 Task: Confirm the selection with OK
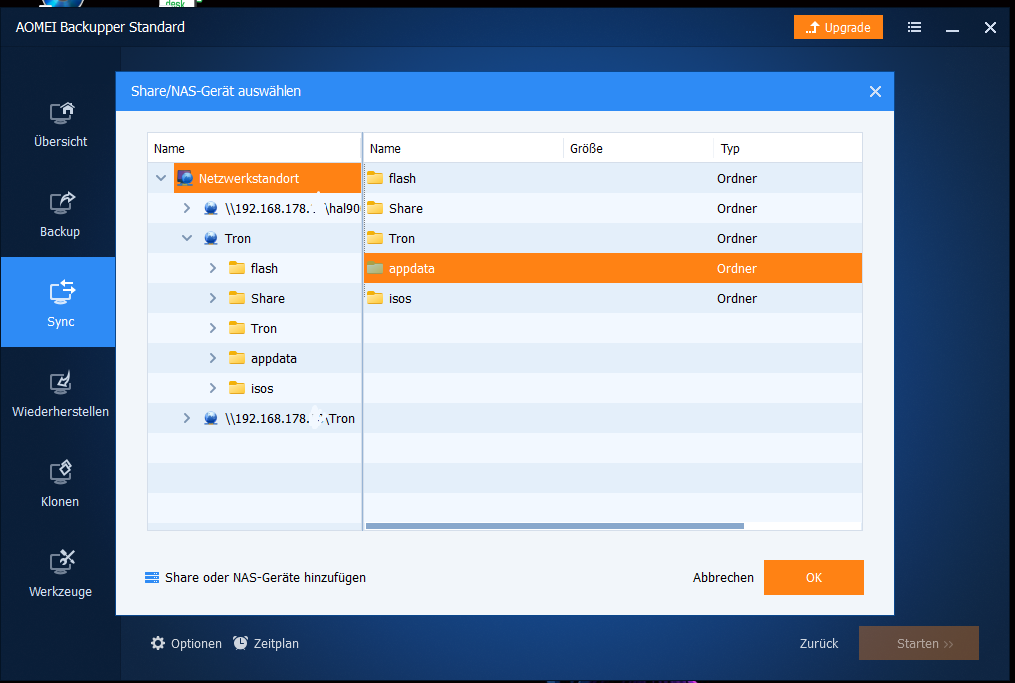click(x=814, y=577)
